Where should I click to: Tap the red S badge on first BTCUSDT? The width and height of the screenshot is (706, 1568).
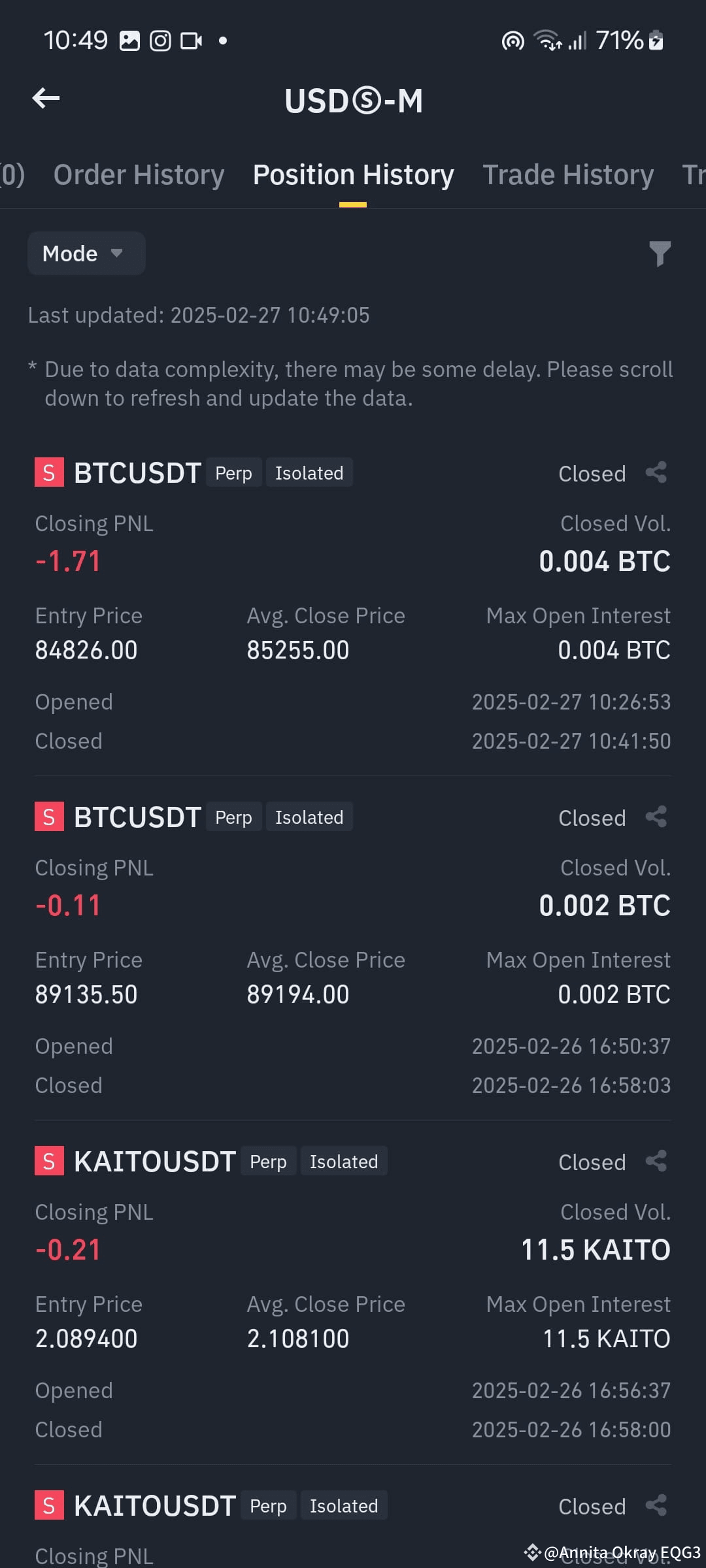click(49, 472)
